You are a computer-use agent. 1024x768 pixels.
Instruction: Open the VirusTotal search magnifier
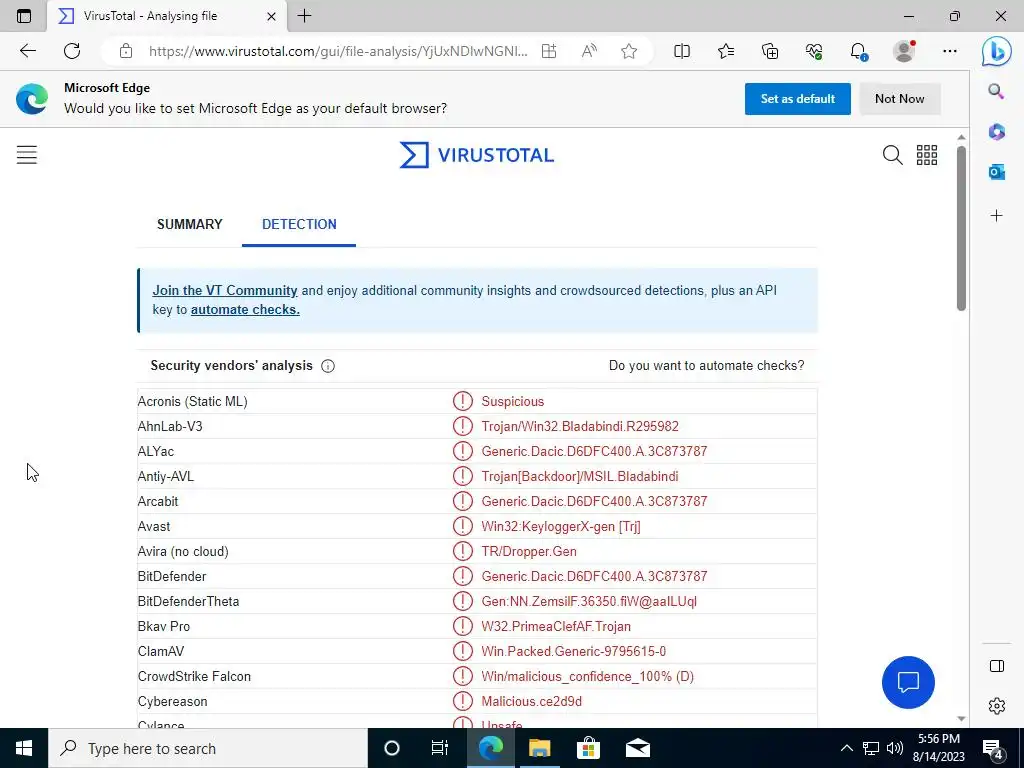(892, 155)
